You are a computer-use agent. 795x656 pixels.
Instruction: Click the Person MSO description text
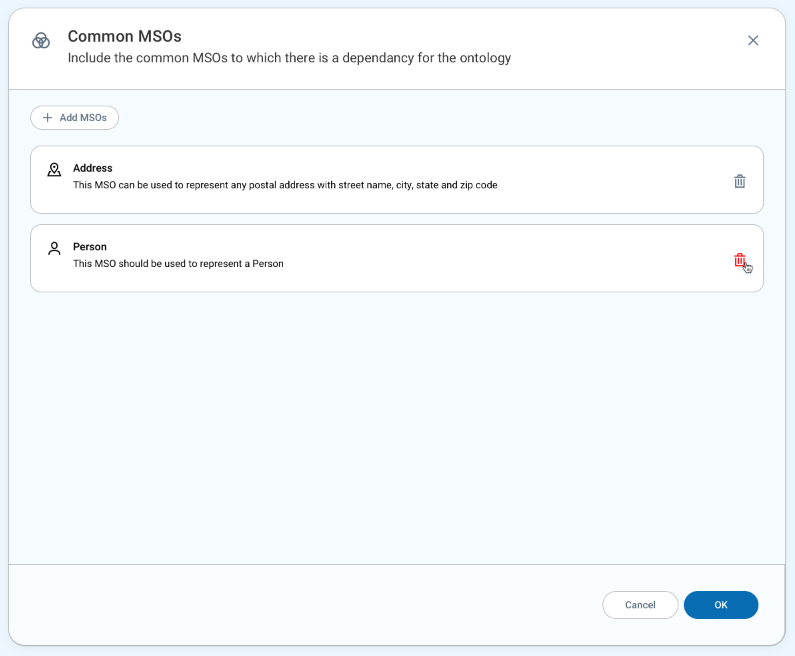[x=178, y=264]
